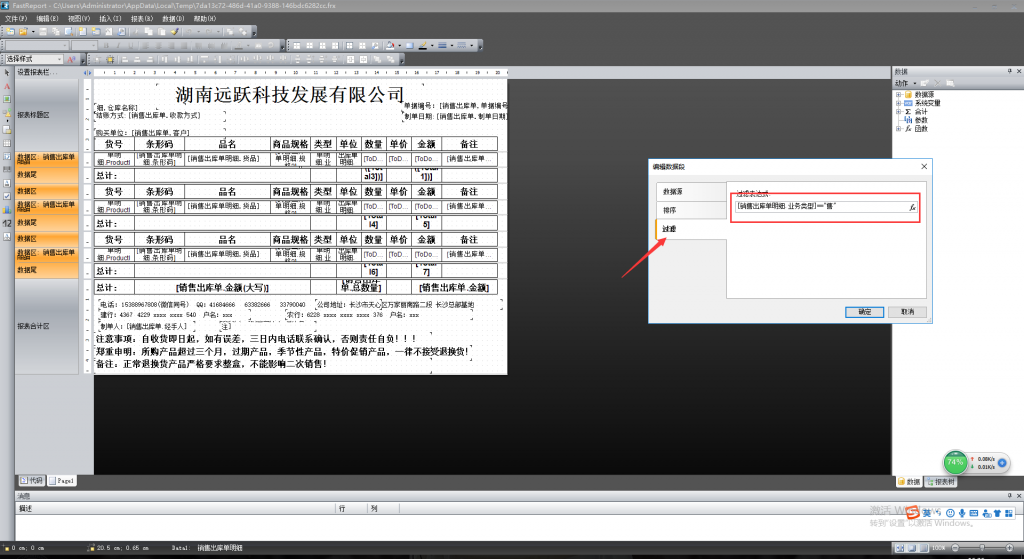Select the 参数 item in data tree
The width and height of the screenshot is (1024, 559).
point(921,120)
